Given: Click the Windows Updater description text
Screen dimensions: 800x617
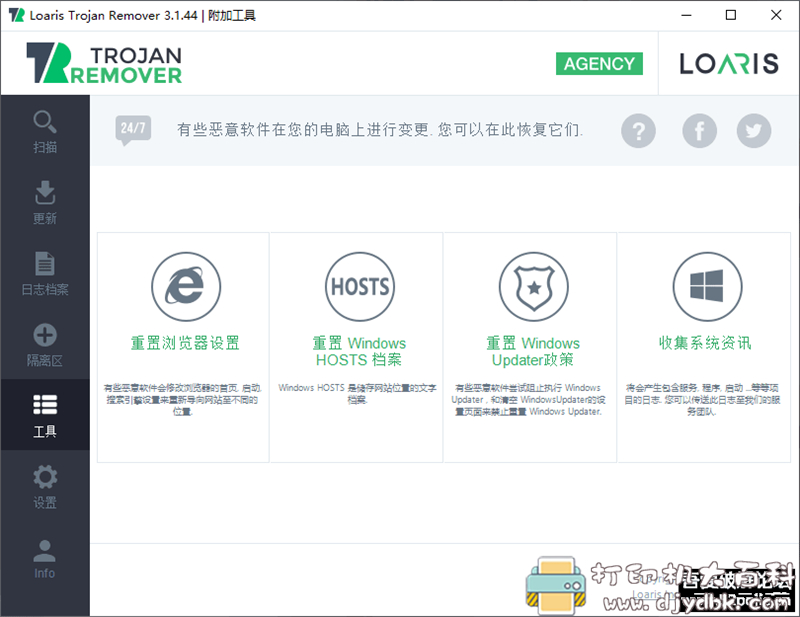Looking at the screenshot, I should (x=528, y=400).
